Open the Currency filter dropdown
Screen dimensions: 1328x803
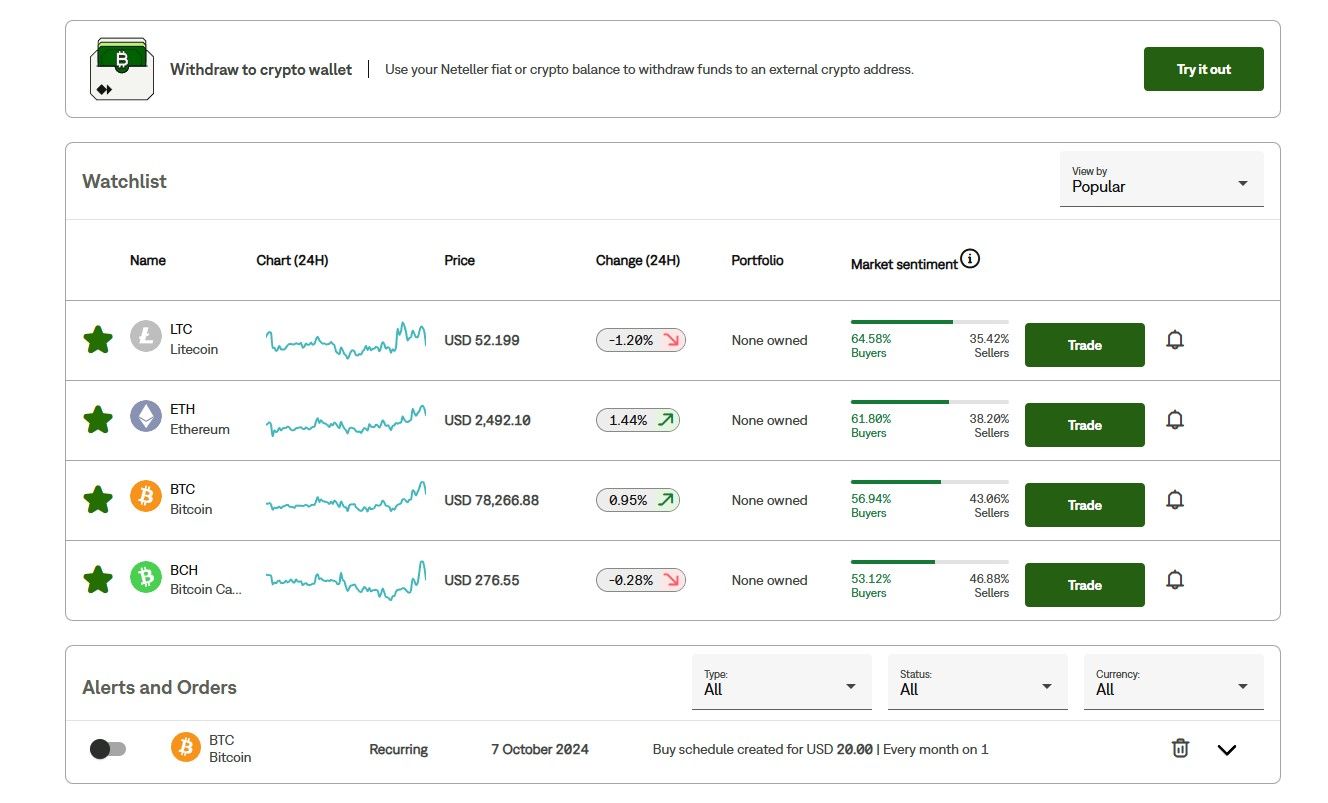(x=1174, y=682)
